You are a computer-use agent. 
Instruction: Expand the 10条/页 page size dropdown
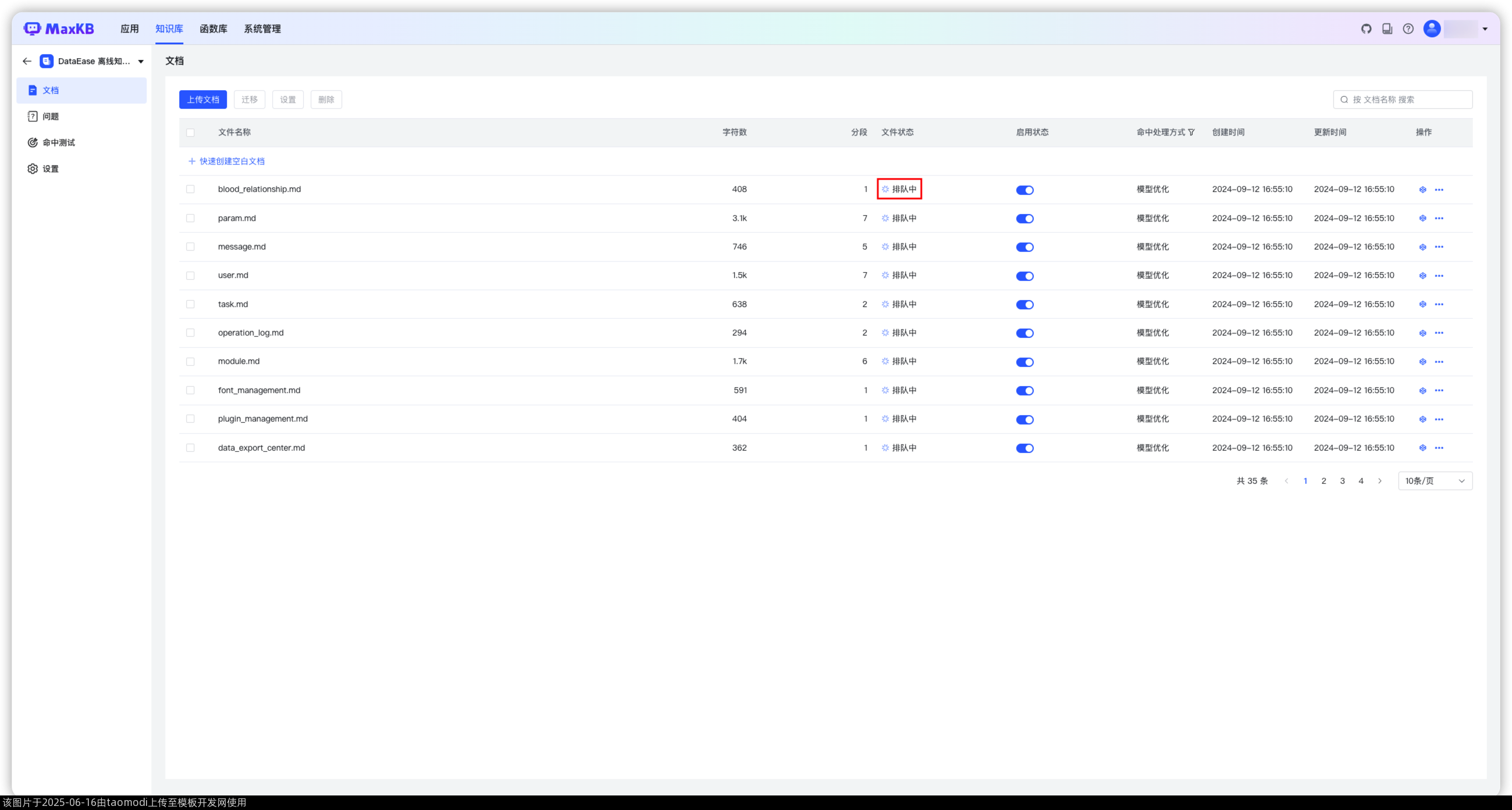(1435, 481)
